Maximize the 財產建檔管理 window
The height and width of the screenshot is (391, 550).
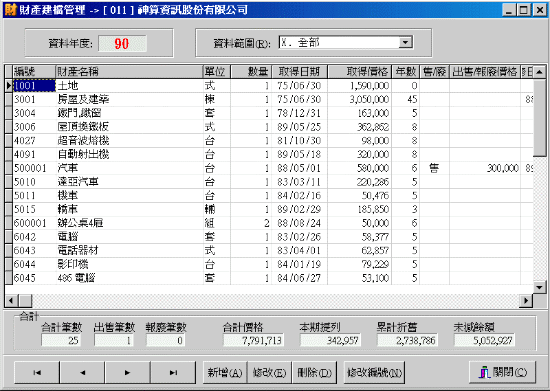click(x=523, y=10)
